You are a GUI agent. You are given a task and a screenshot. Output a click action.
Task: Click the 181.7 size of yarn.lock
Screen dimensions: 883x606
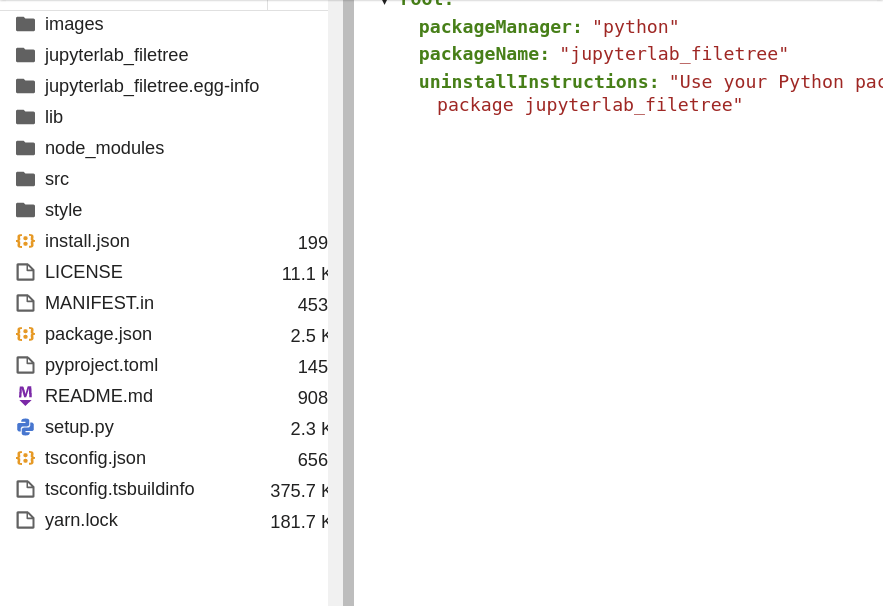pos(293,522)
